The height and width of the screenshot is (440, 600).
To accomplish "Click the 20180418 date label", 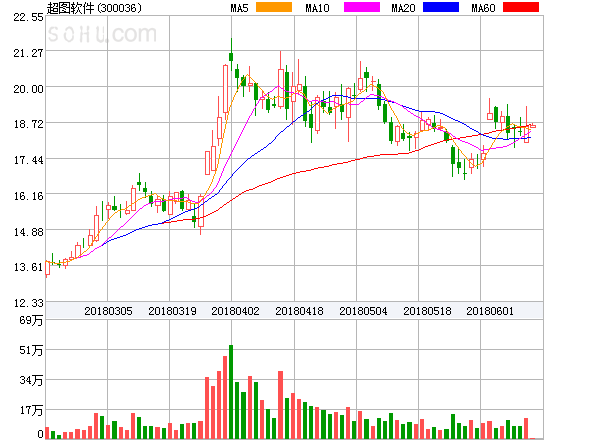I will point(299,311).
